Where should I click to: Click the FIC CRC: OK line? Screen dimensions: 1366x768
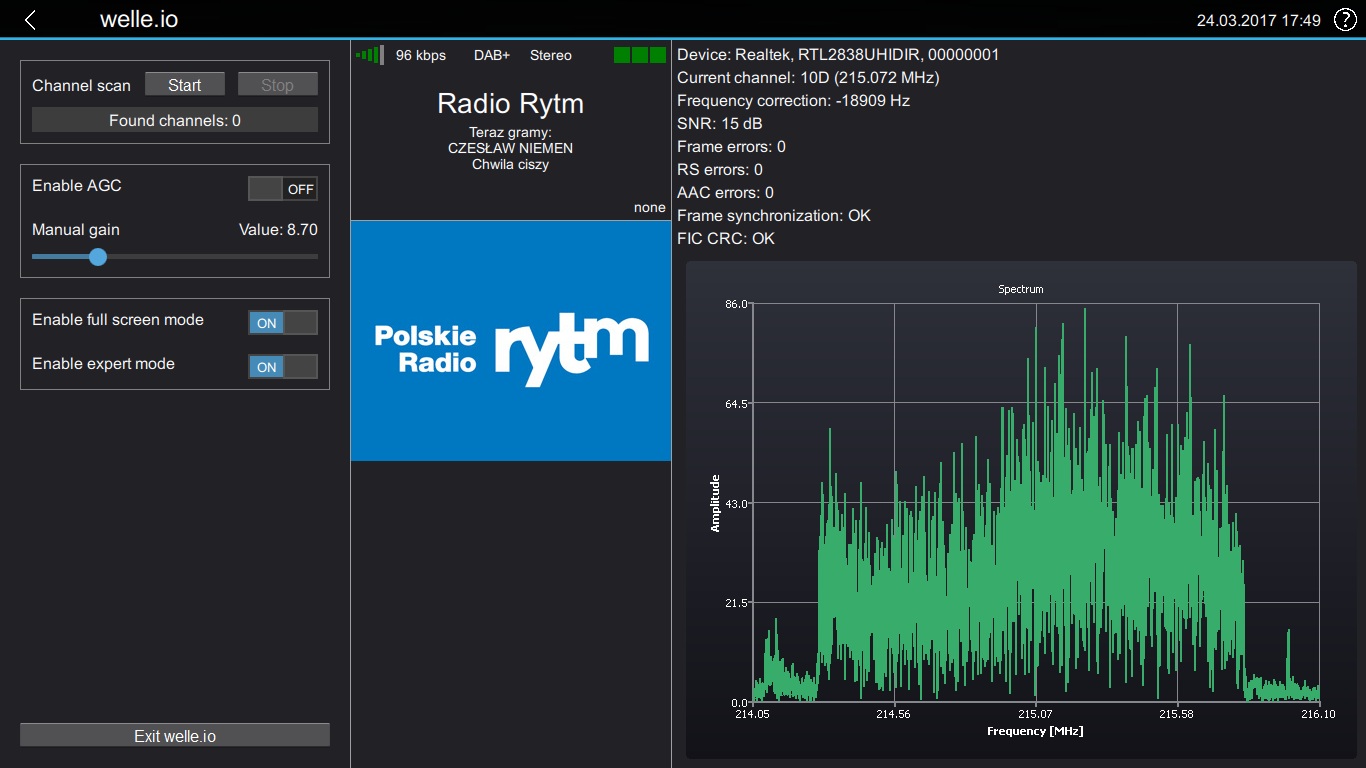tap(726, 238)
